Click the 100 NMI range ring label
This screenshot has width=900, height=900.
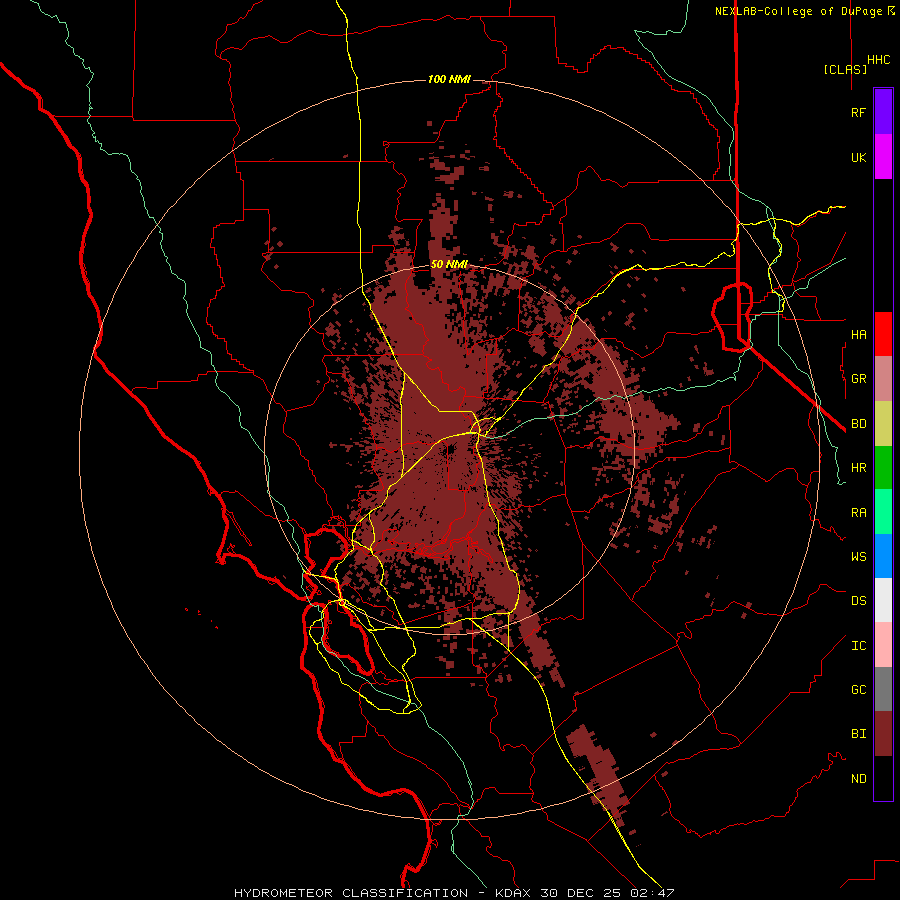pyautogui.click(x=449, y=79)
